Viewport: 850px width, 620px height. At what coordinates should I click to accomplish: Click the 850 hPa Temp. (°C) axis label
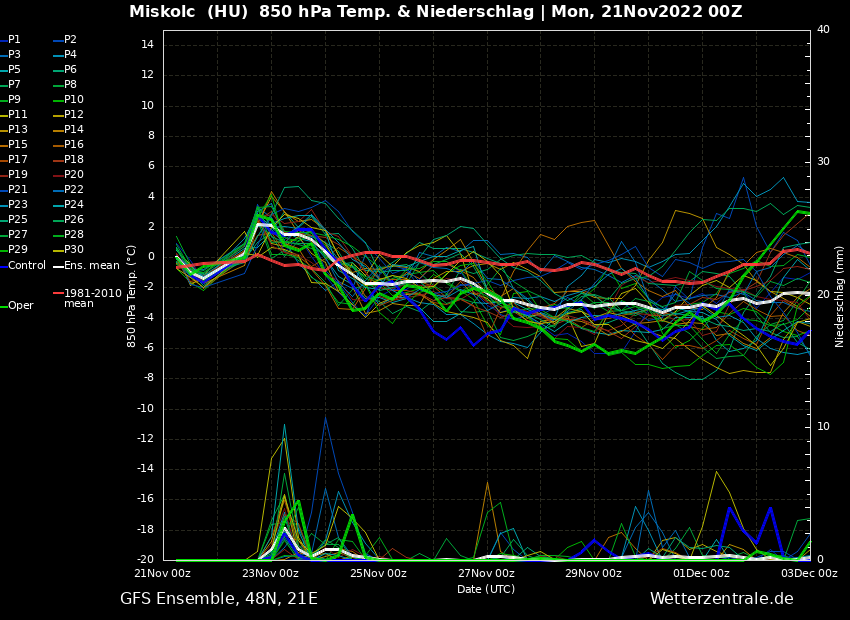coord(132,296)
